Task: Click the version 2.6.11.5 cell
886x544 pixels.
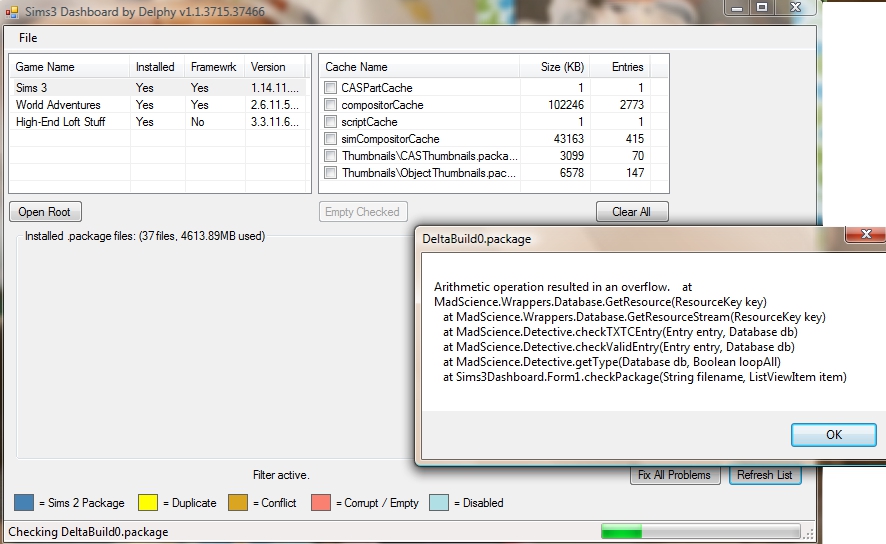Action: tap(275, 105)
